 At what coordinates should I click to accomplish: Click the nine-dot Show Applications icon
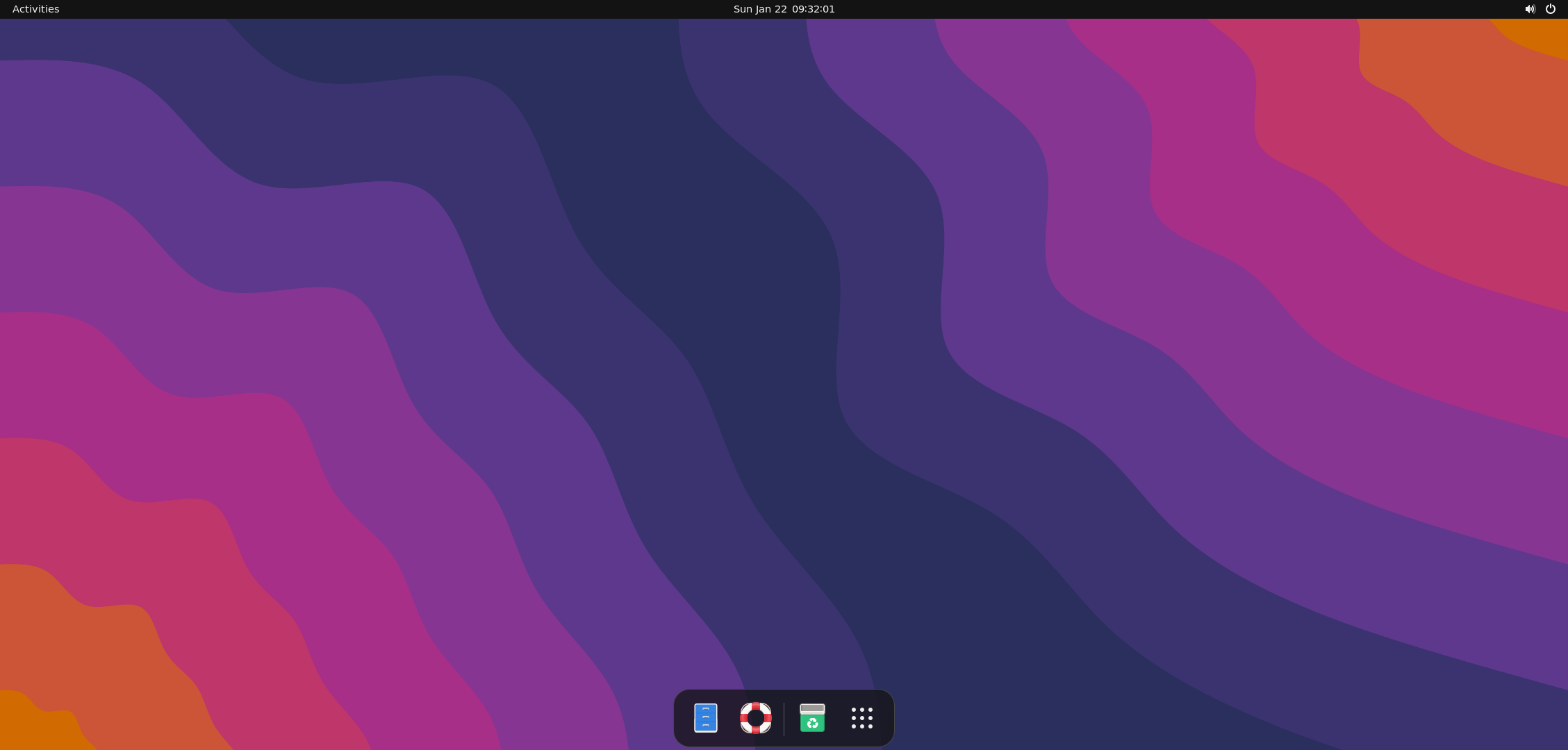[861, 718]
